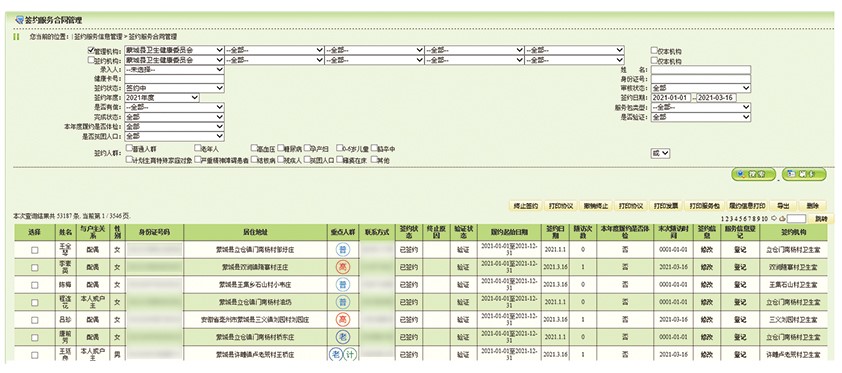Open the 本年度履约是否体检 dropdown
This screenshot has width=842, height=373.
click(174, 127)
